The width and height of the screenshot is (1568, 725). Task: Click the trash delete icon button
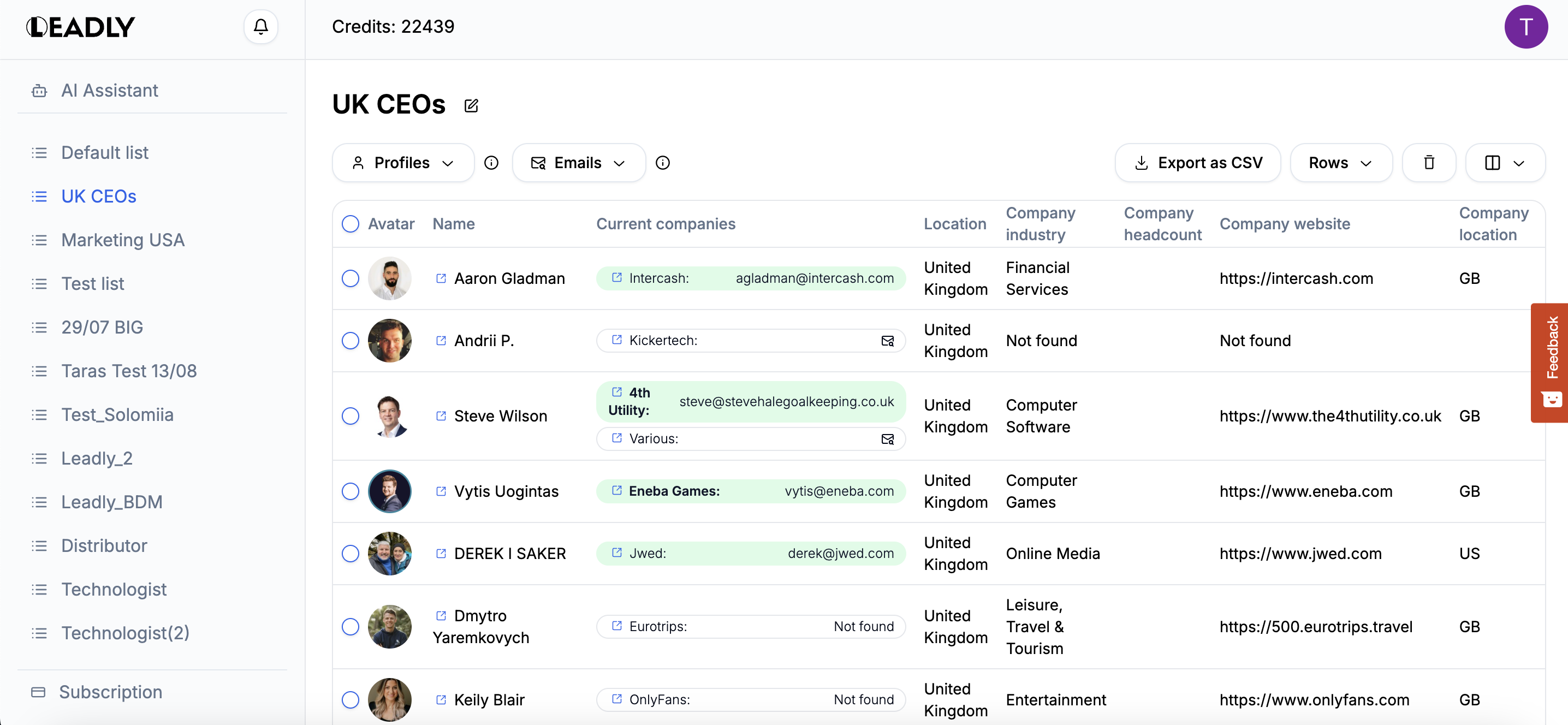point(1429,163)
